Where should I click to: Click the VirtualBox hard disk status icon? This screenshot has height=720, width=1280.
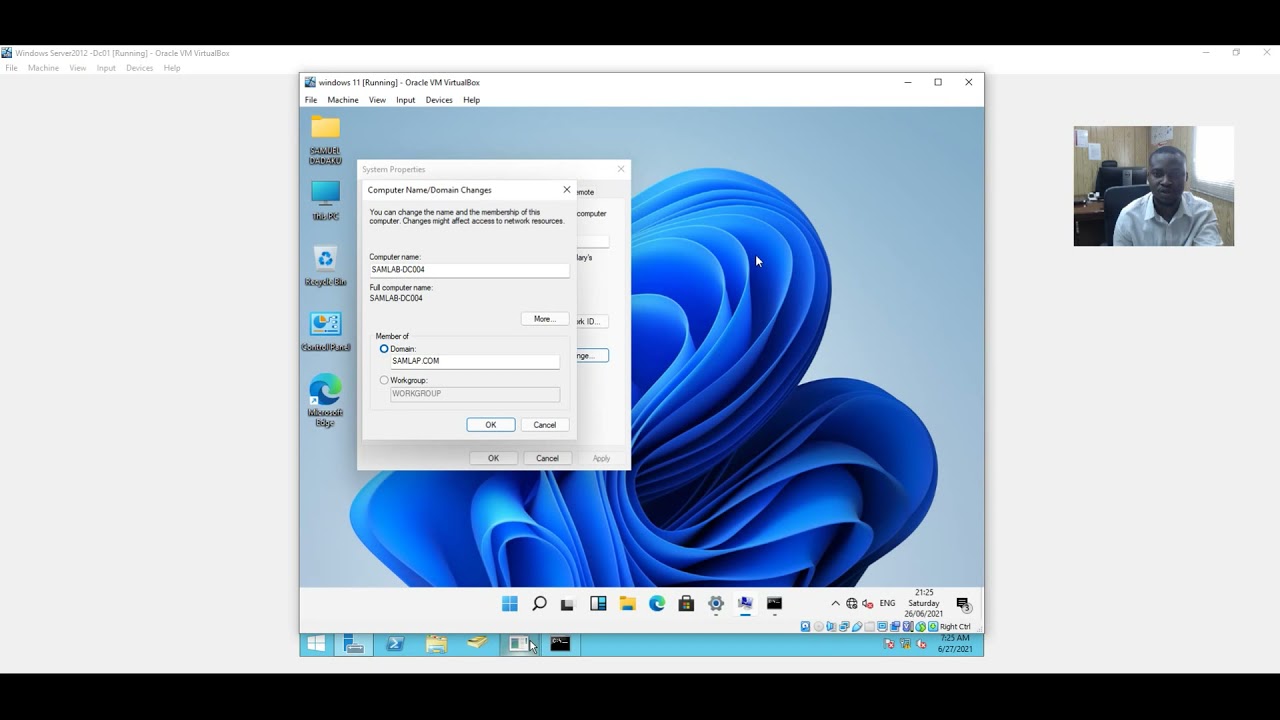[x=806, y=627]
